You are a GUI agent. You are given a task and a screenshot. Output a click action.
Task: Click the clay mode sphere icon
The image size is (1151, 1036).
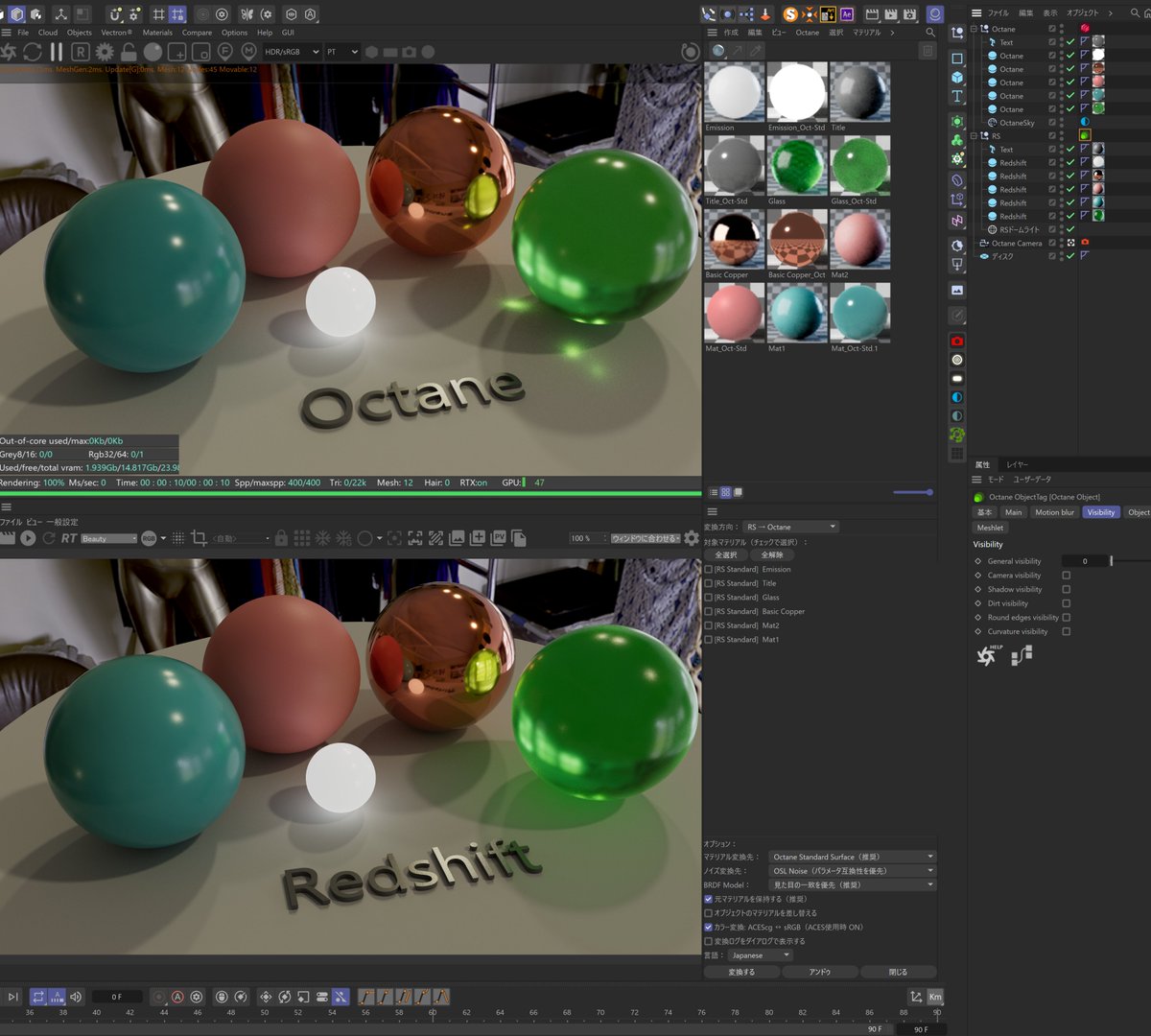point(153,52)
